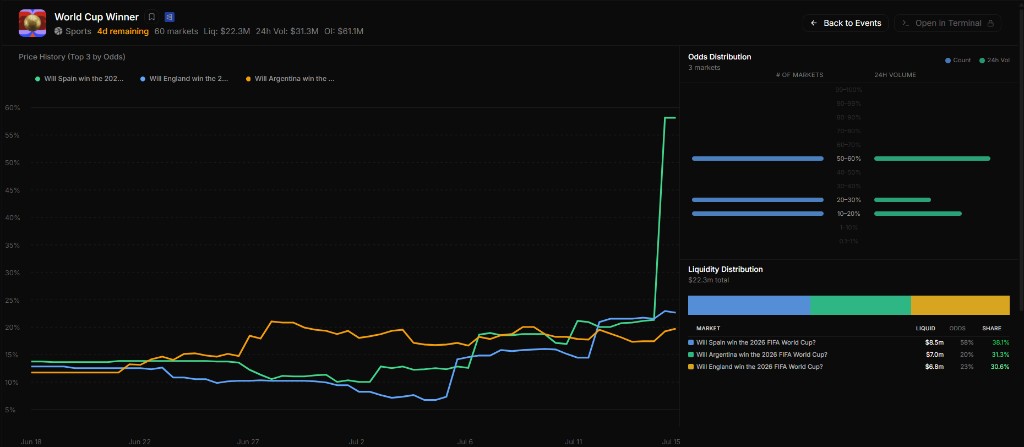Click the green Argentina segment of liquidity bar
Image resolution: width=1024 pixels, height=447 pixels.
[x=861, y=305]
